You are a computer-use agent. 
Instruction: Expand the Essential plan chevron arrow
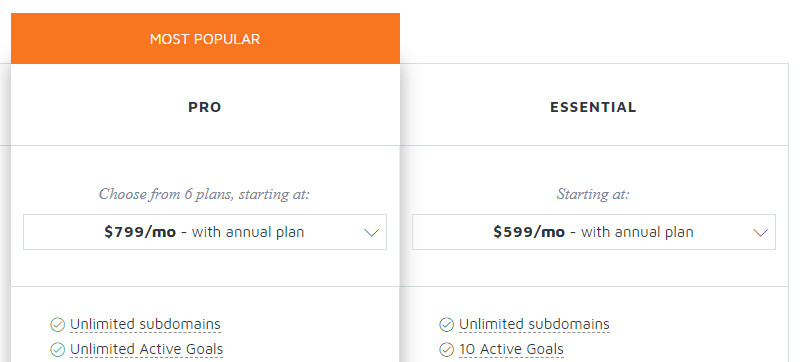(760, 233)
